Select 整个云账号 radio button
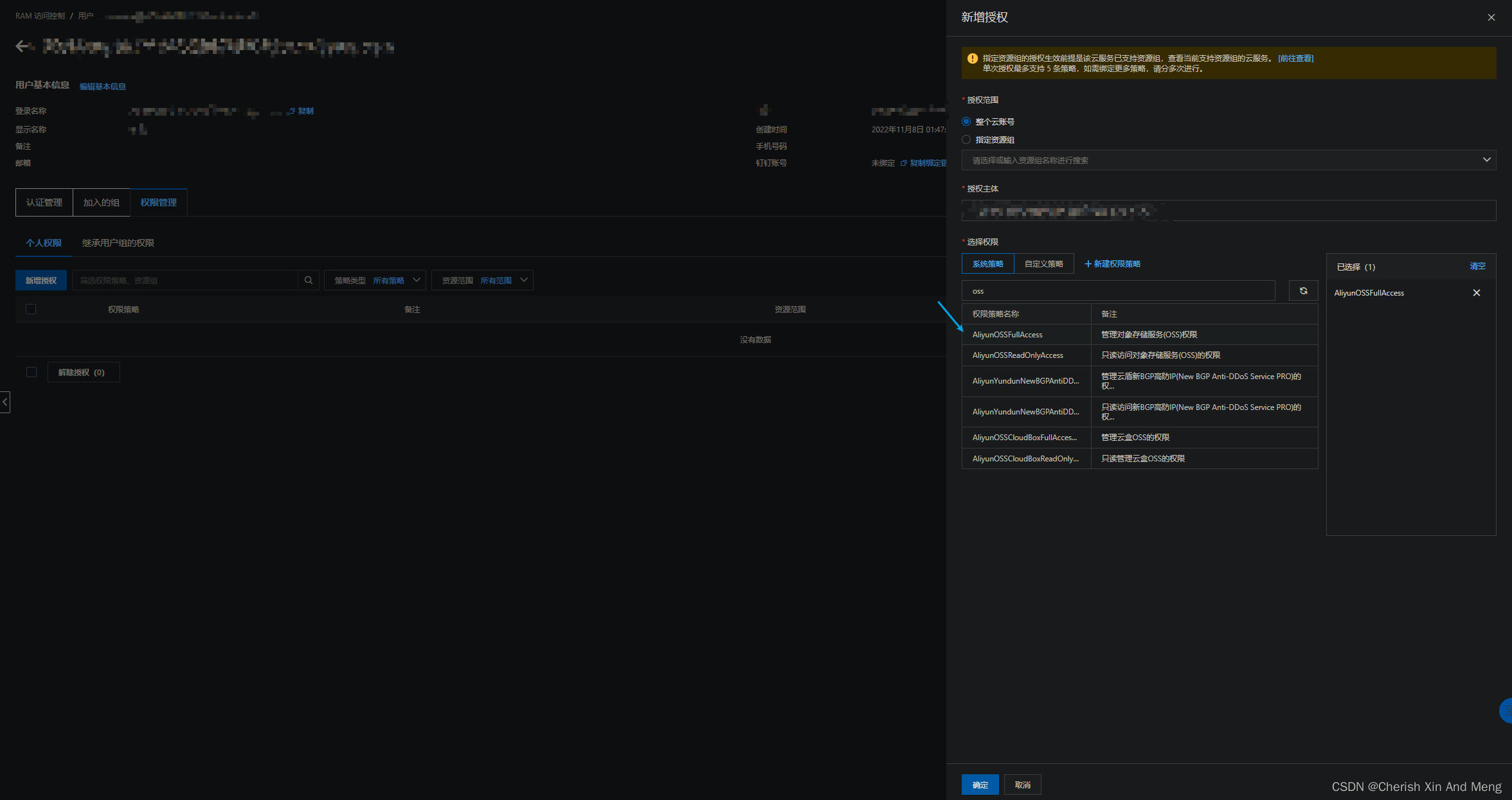 (966, 121)
